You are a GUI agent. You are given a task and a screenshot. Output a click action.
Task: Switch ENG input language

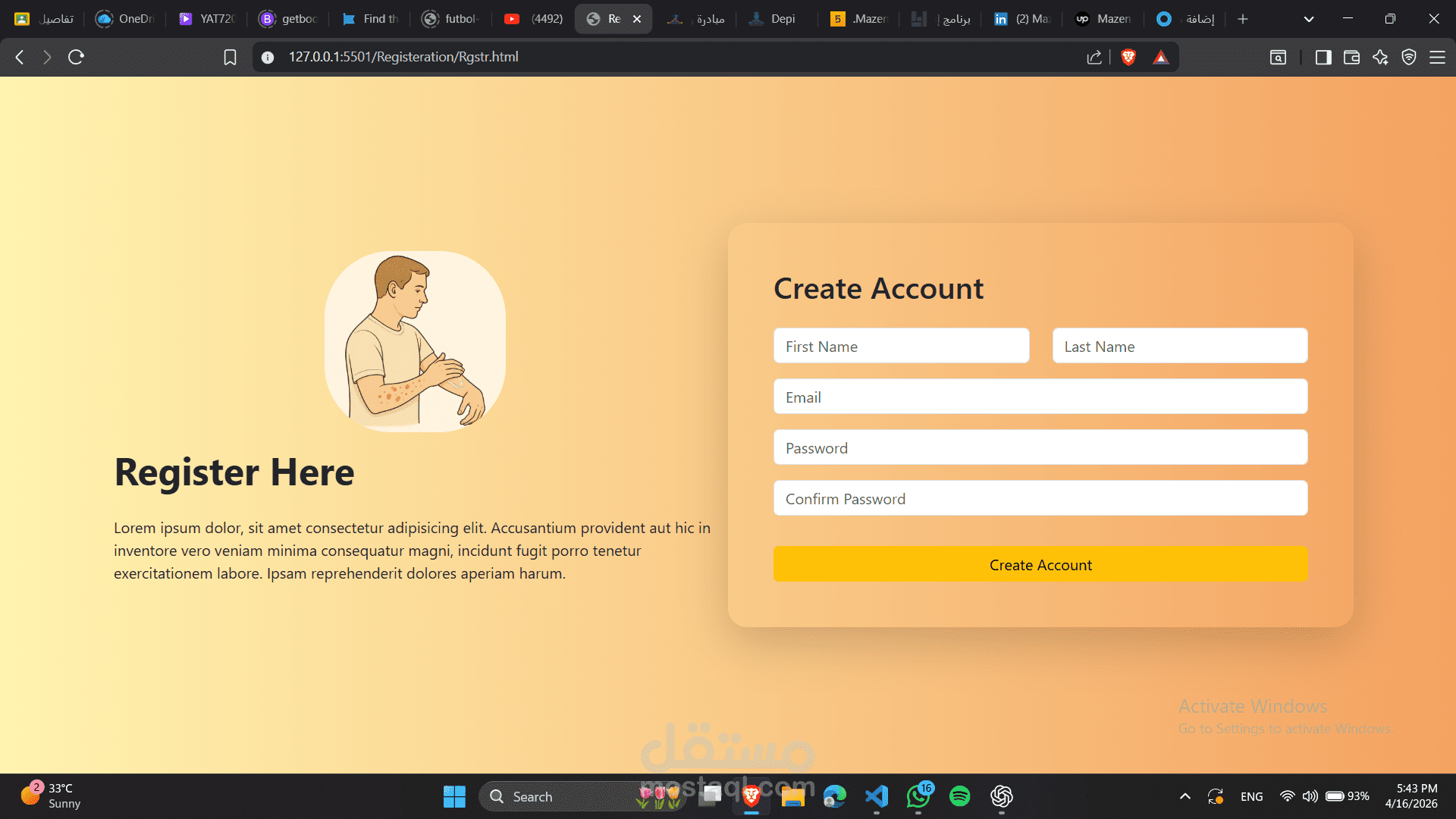(1252, 796)
